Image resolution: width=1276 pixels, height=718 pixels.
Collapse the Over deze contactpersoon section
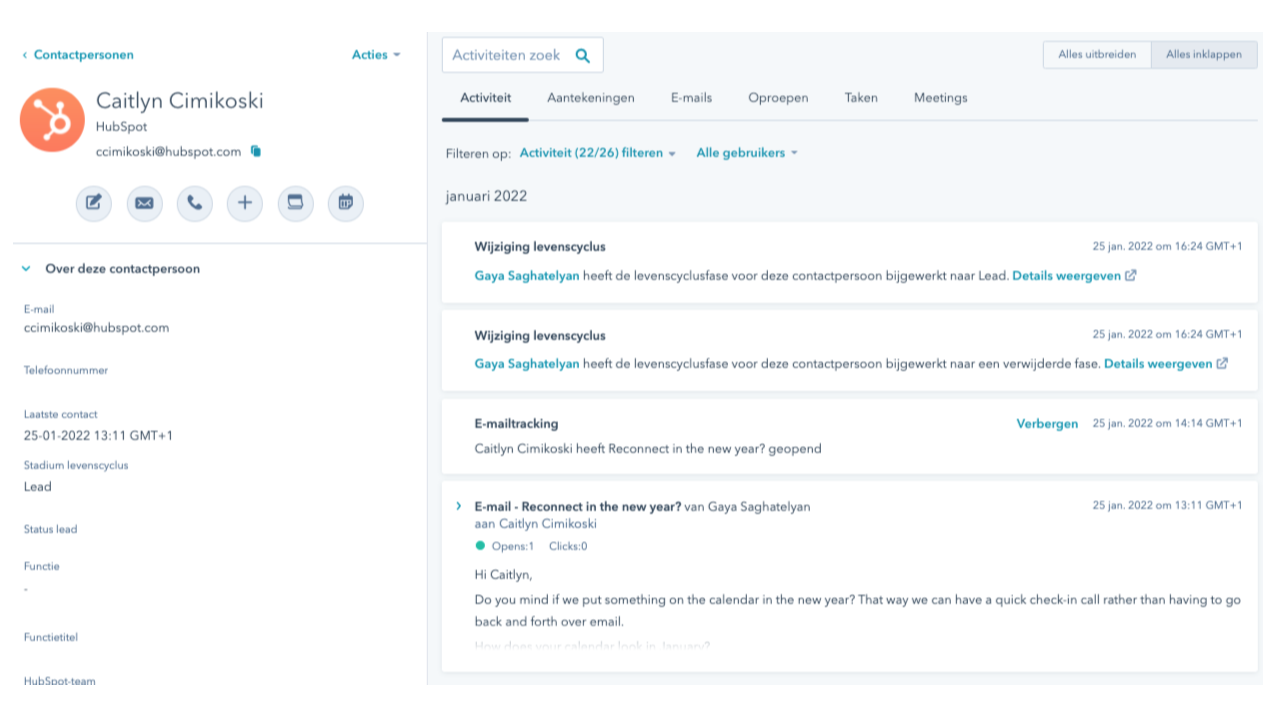(x=27, y=269)
